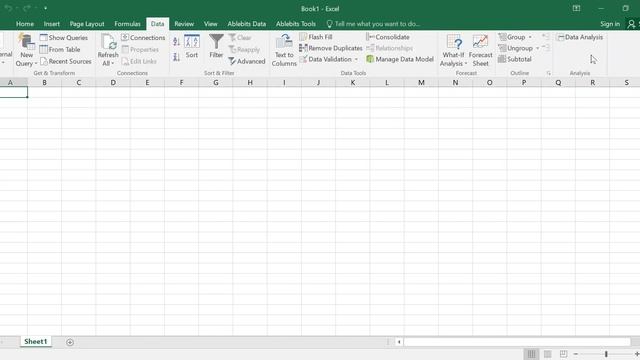Open the Data Analysis tool
Image resolution: width=640 pixels, height=360 pixels.
[x=580, y=37]
